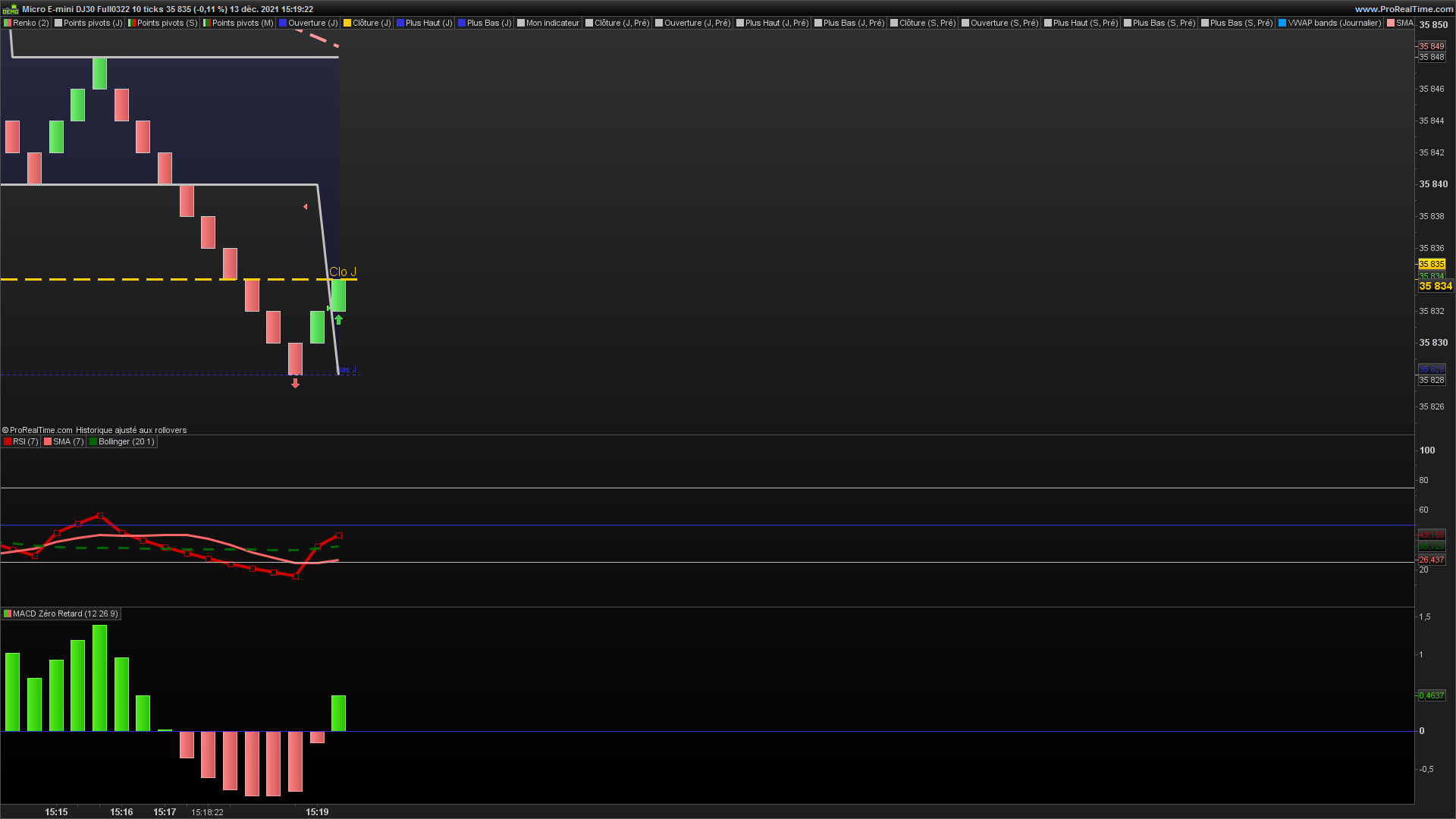
Task: Click the blue Ouverture (J) color swatch
Action: (283, 23)
